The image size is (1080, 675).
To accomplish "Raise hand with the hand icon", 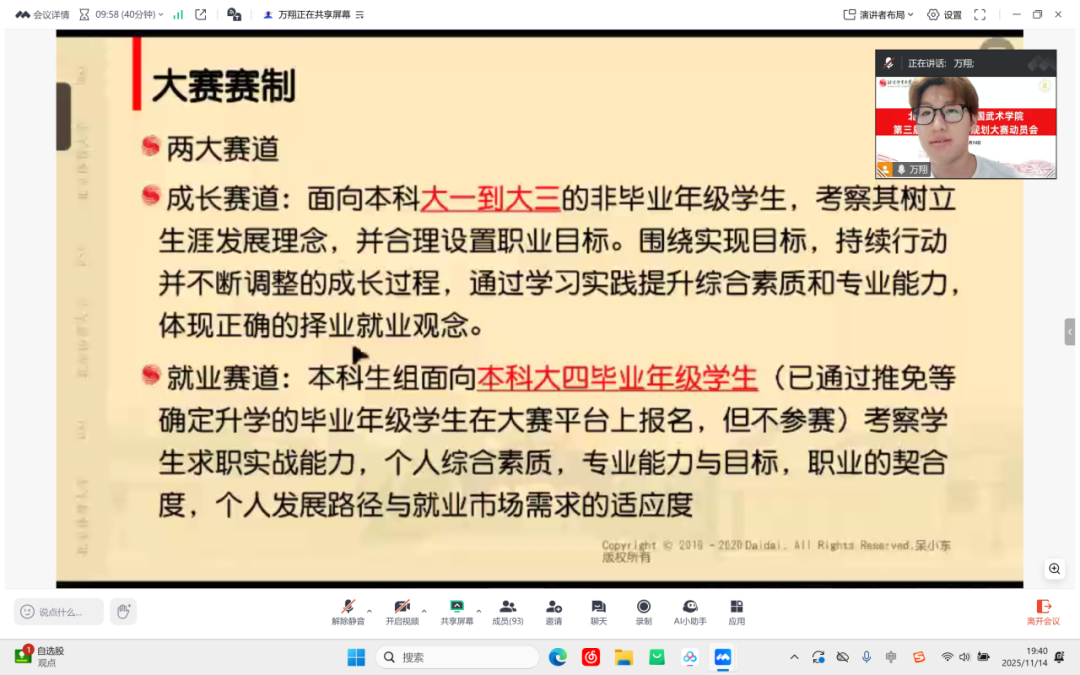I will click(x=123, y=611).
